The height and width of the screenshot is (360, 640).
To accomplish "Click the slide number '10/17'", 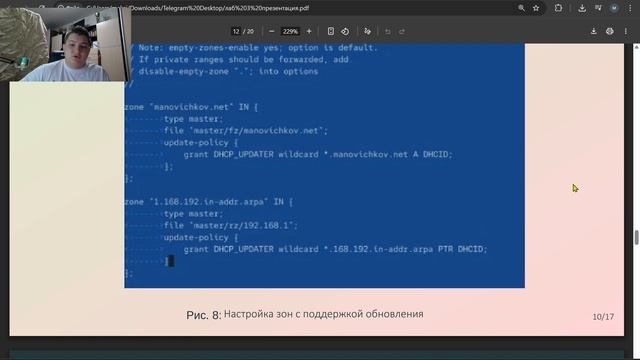I will coord(603,317).
